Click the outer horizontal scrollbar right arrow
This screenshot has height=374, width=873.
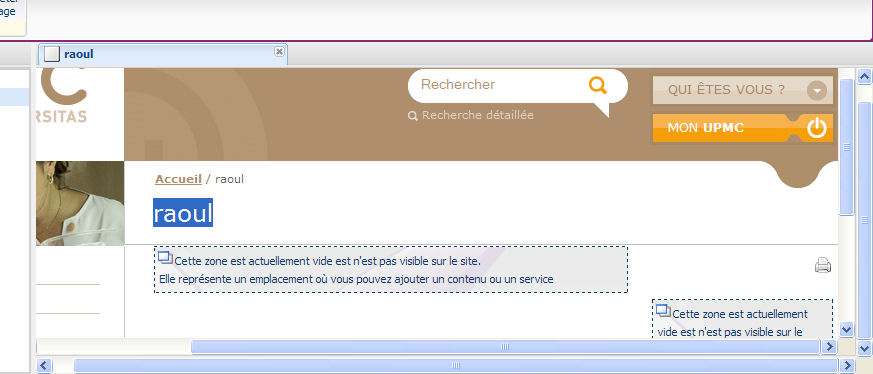[846, 366]
